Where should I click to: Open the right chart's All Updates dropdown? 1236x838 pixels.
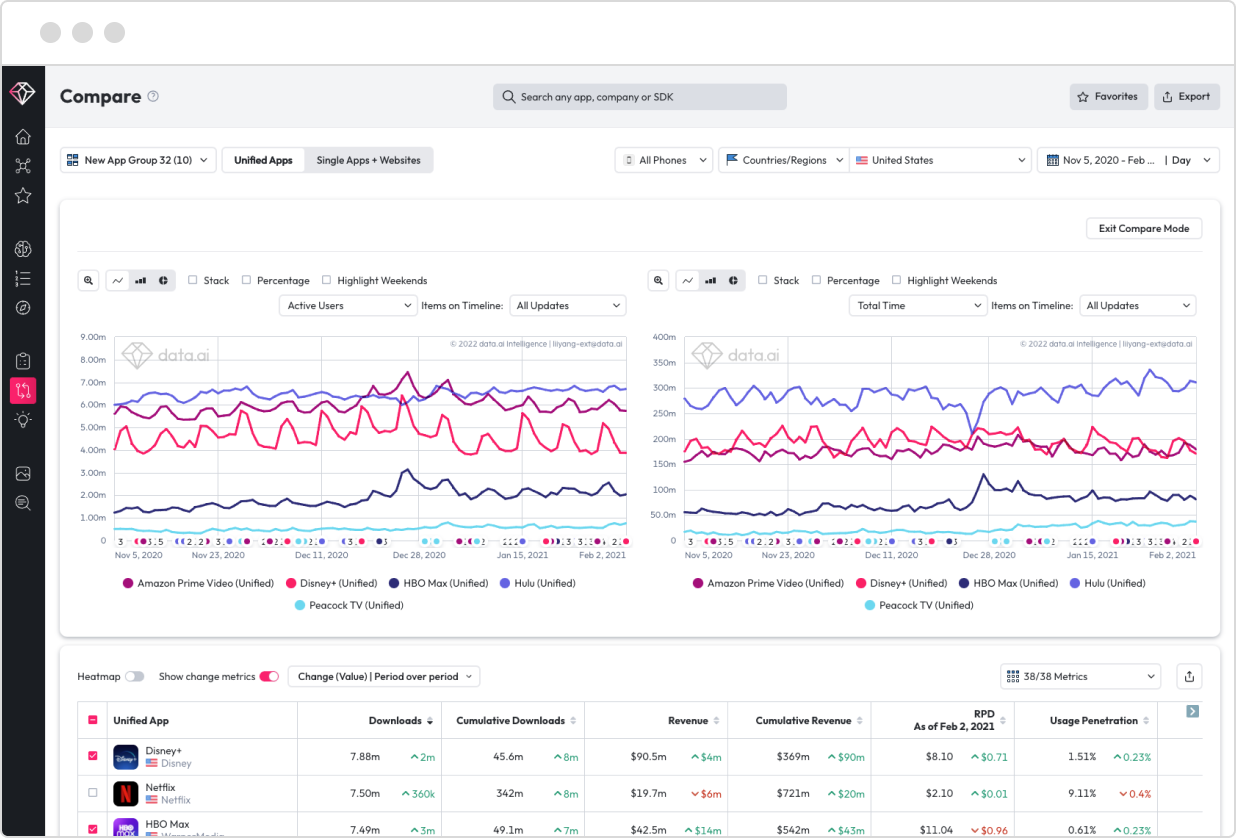tap(1138, 306)
